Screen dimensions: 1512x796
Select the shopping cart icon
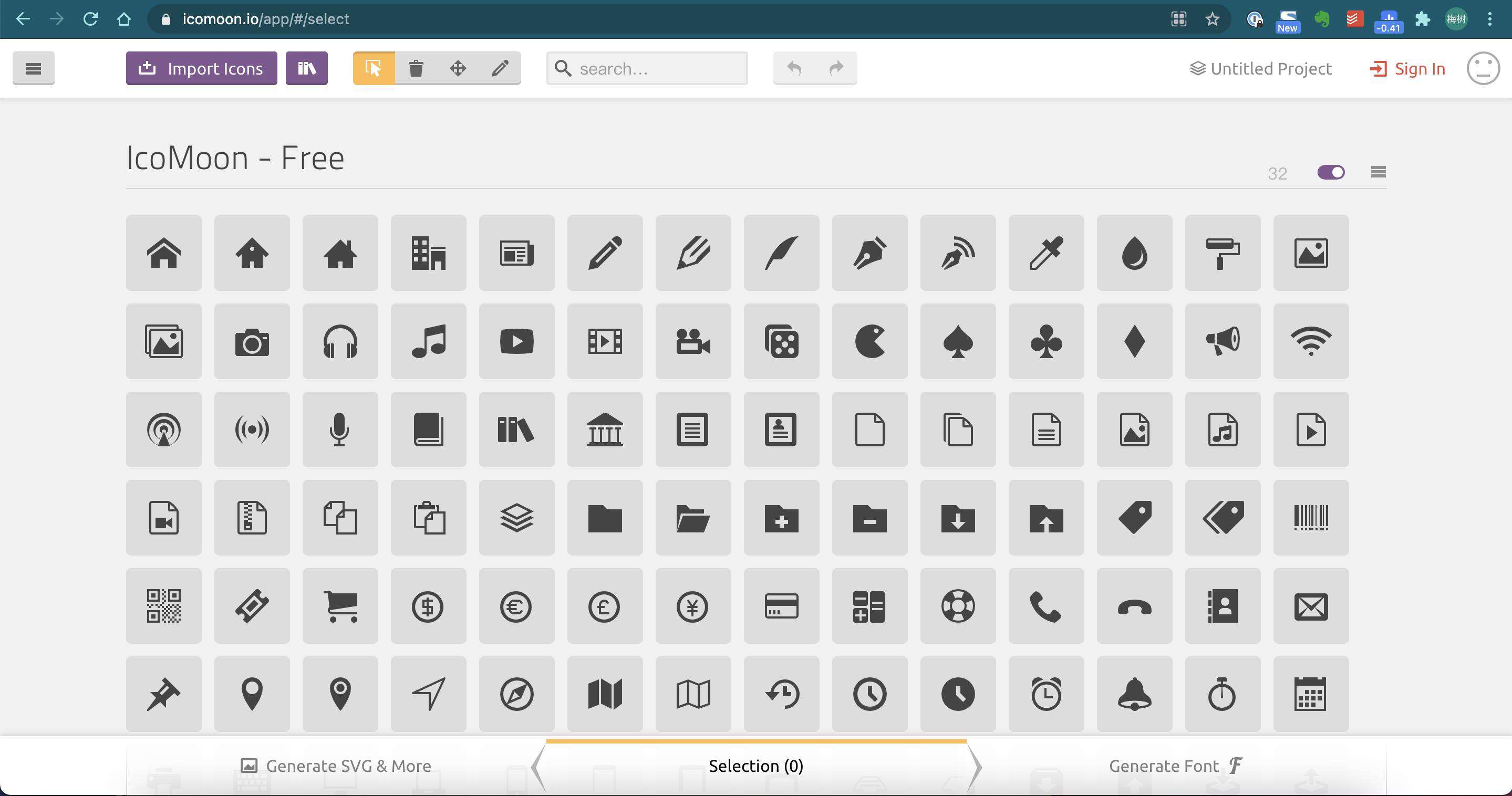[x=340, y=606]
